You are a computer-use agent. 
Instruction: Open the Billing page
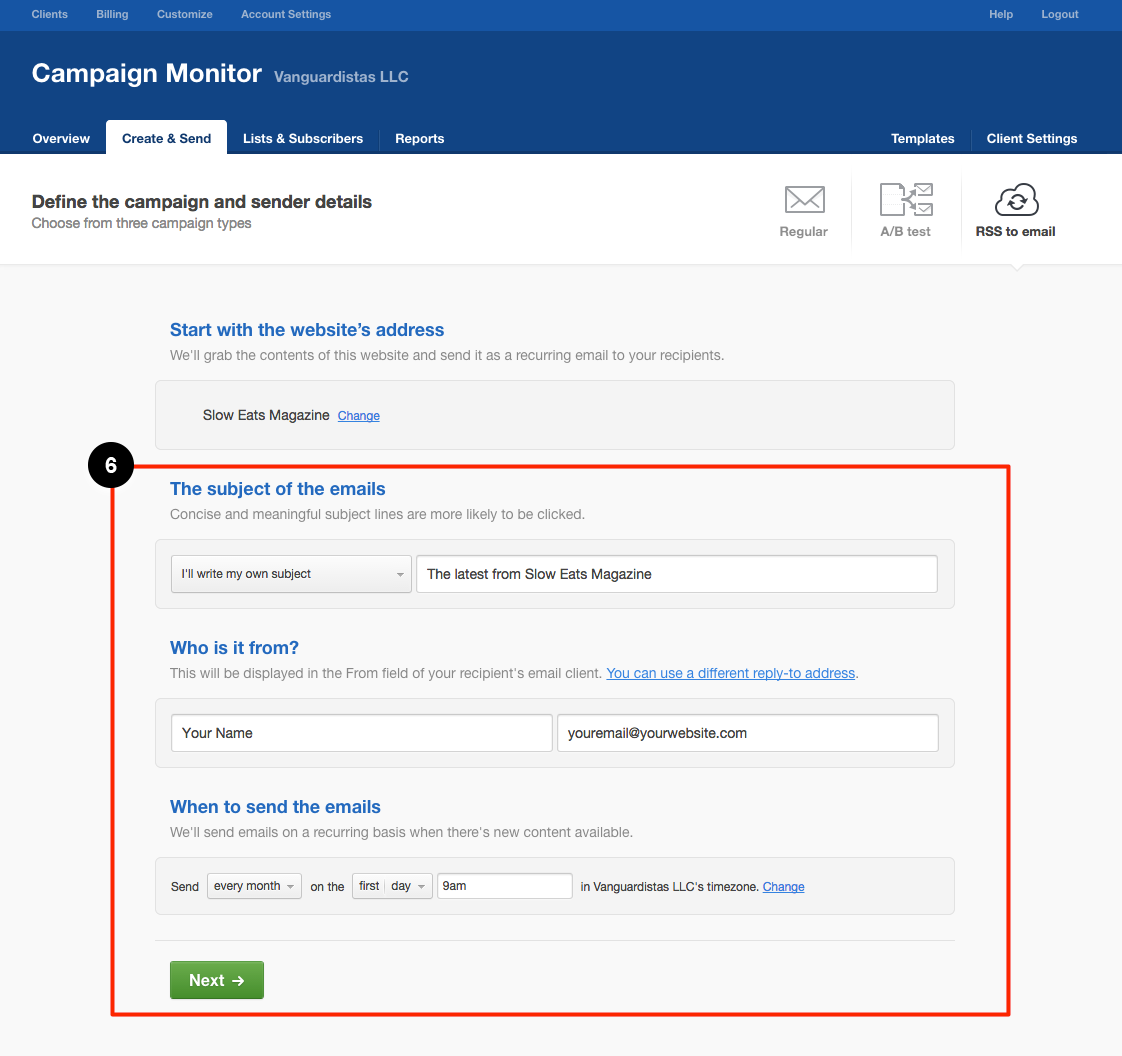pyautogui.click(x=112, y=14)
